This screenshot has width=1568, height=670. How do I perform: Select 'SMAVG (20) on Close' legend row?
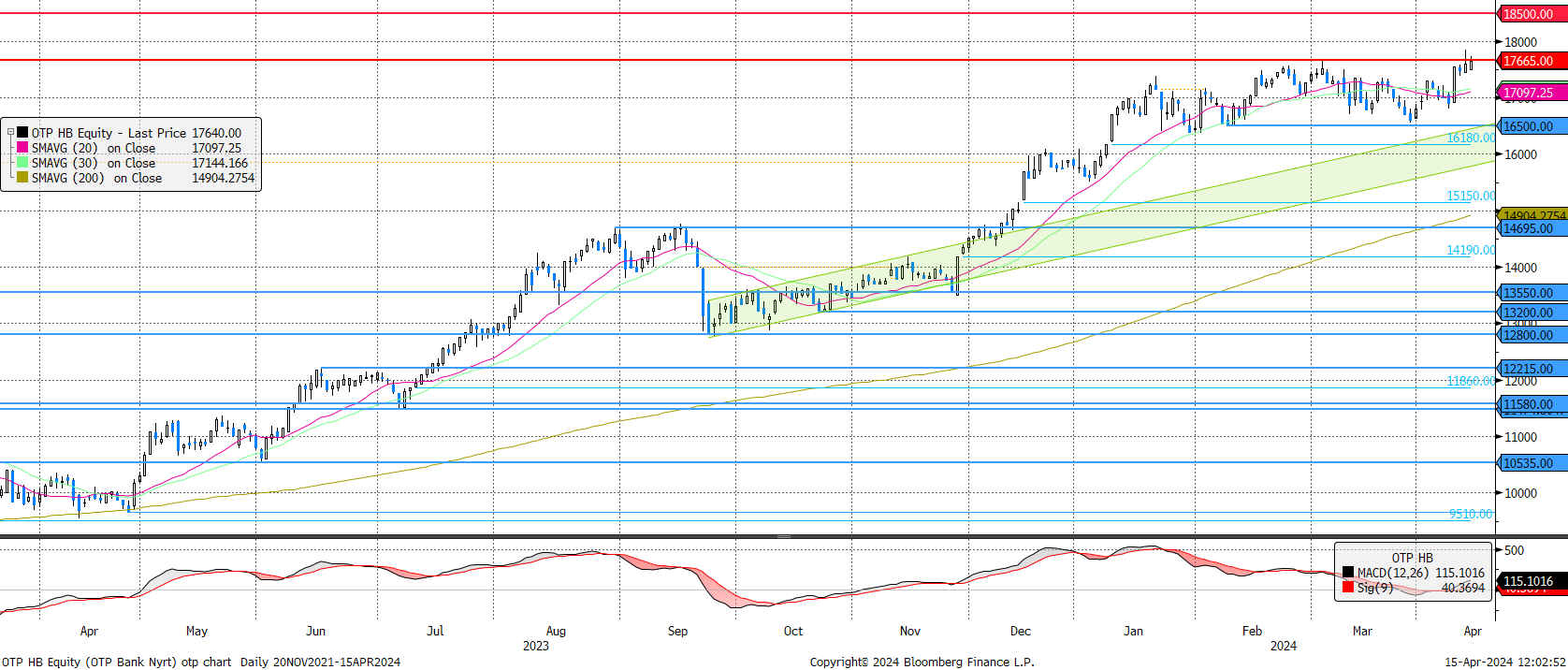coord(131,148)
